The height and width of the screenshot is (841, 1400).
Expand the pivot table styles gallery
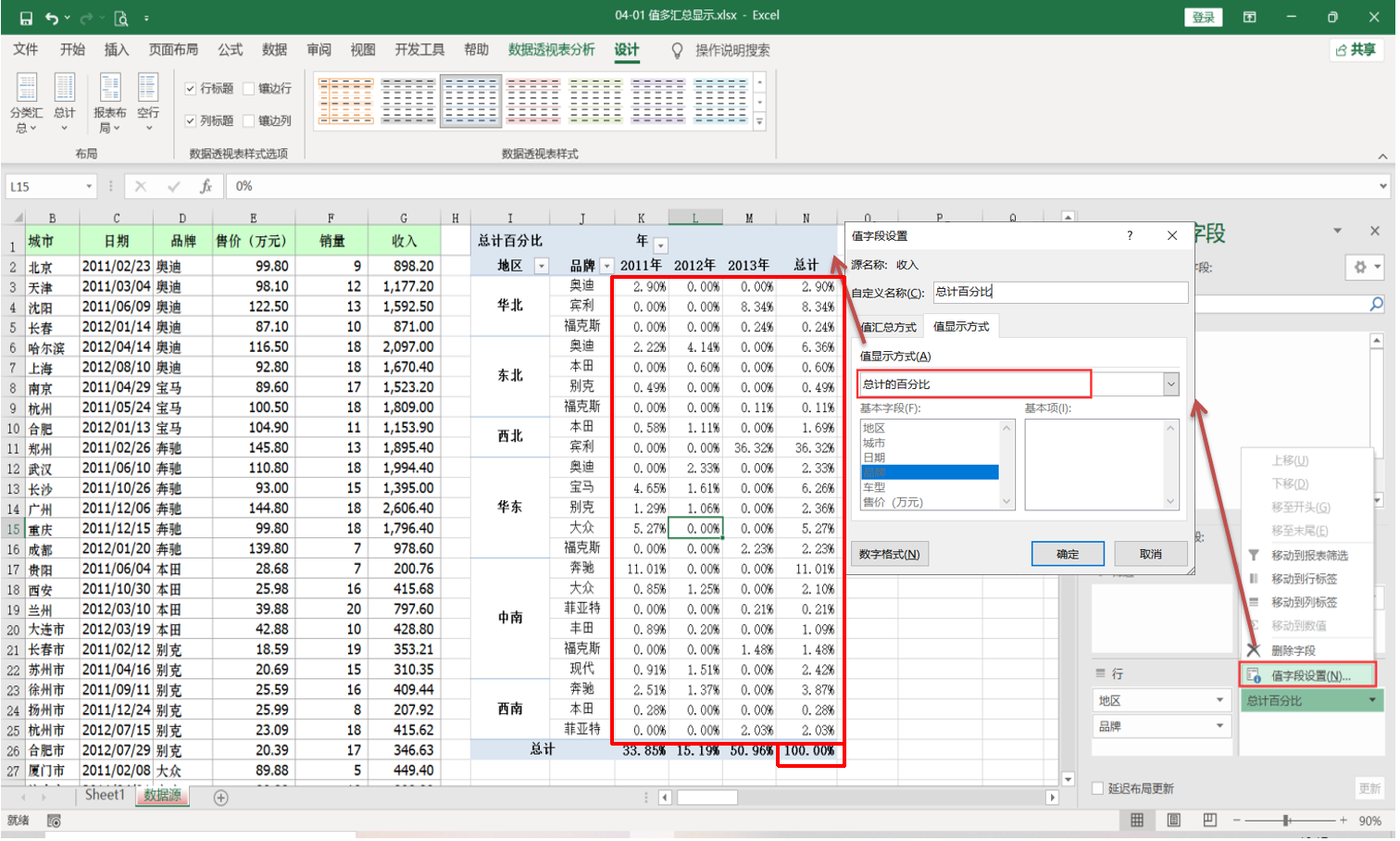pyautogui.click(x=759, y=121)
